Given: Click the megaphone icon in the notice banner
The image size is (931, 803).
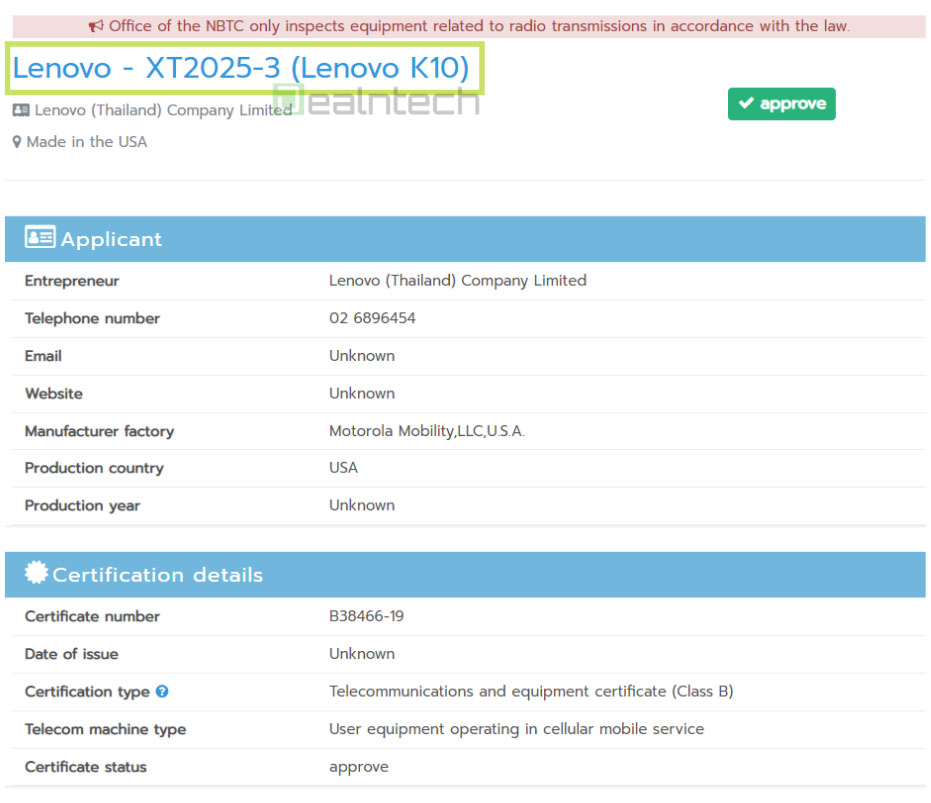Looking at the screenshot, I should [x=95, y=26].
